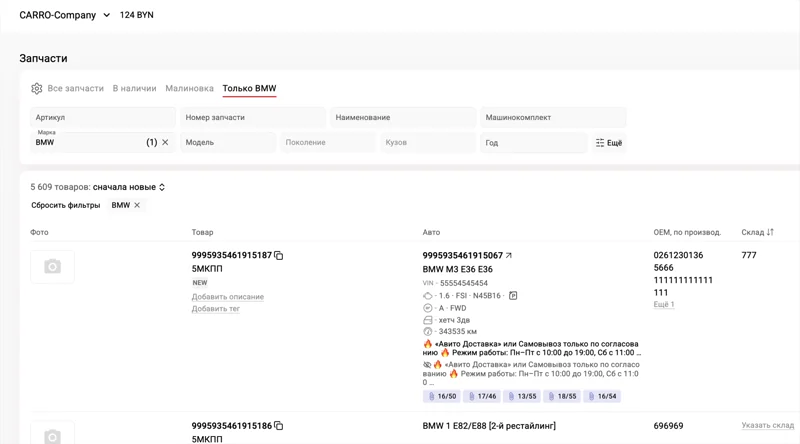This screenshot has height=444, width=800.
Task: Open car 9995935461915067 via arrow icon
Action: [x=509, y=256]
